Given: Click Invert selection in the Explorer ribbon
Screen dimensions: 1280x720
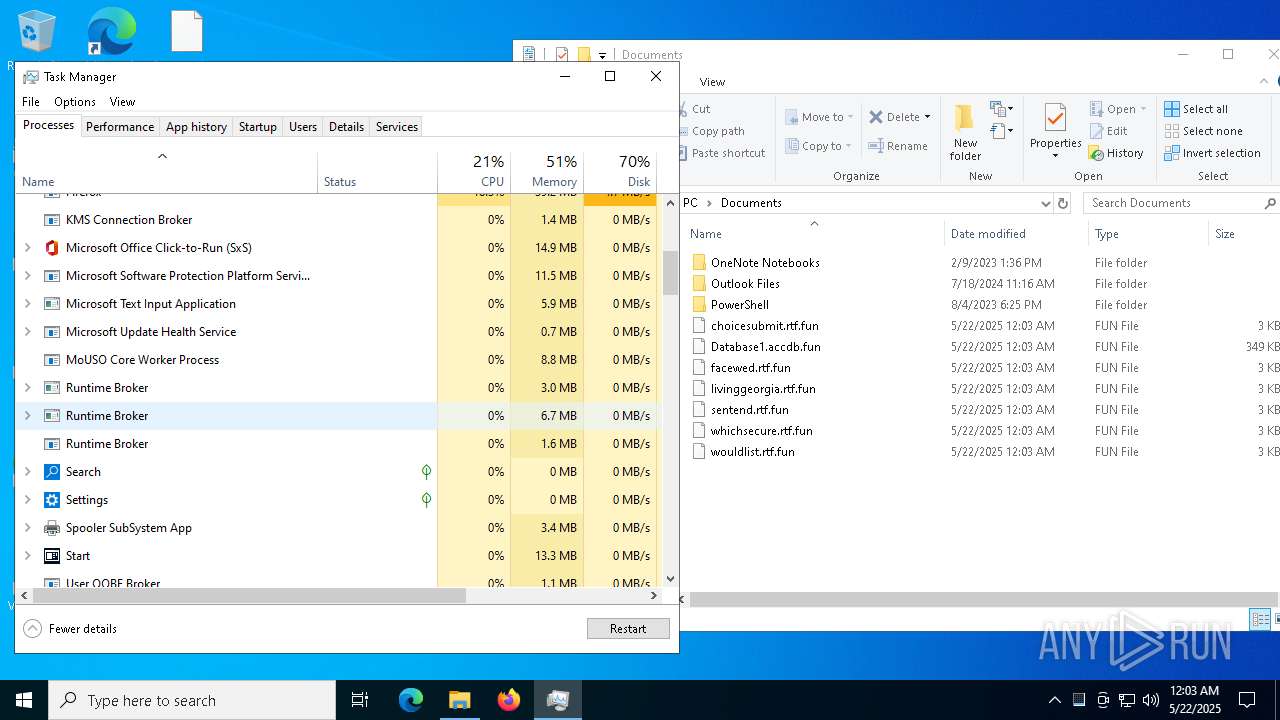Looking at the screenshot, I should pyautogui.click(x=1212, y=153).
